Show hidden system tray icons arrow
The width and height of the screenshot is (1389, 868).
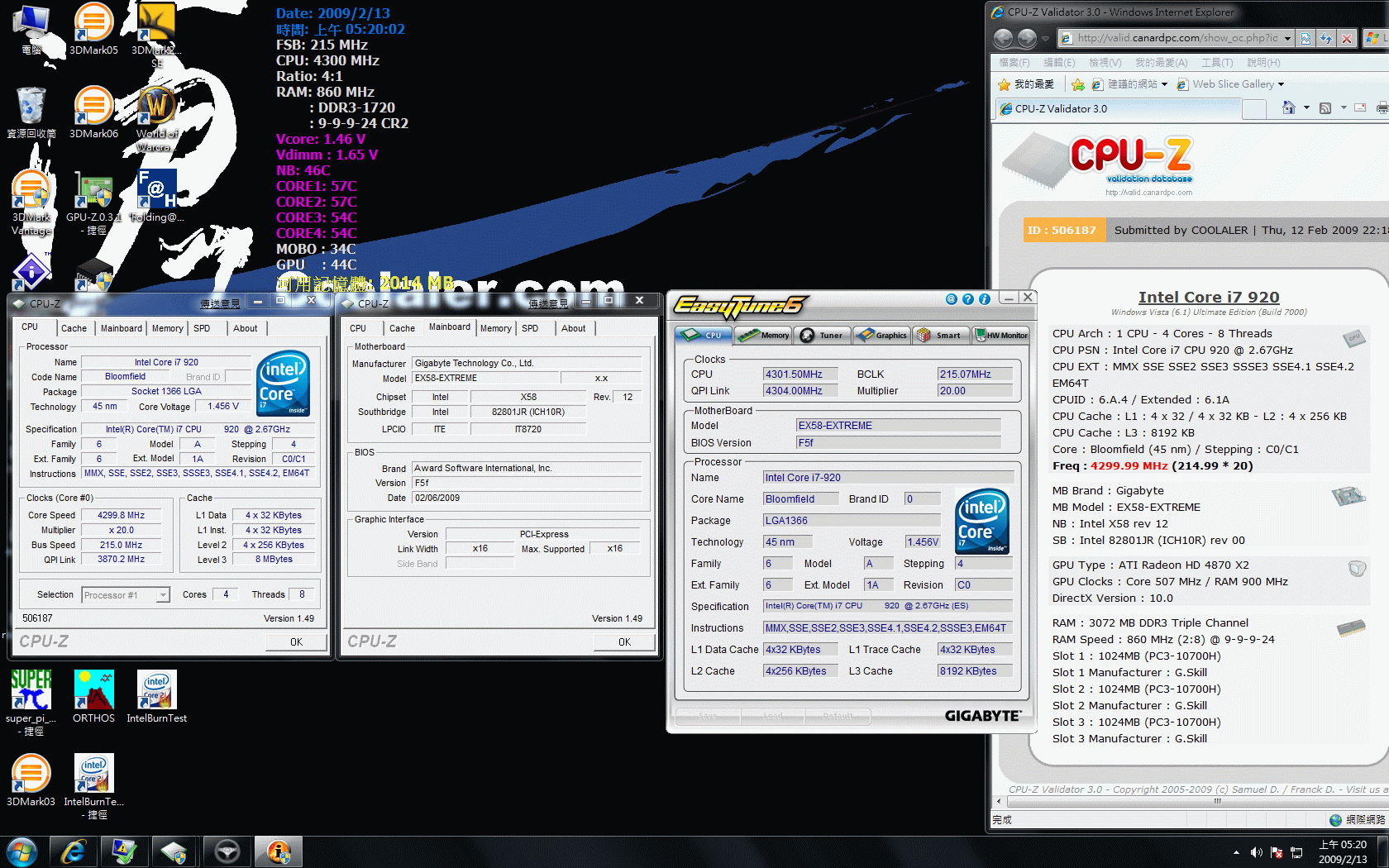(1236, 852)
